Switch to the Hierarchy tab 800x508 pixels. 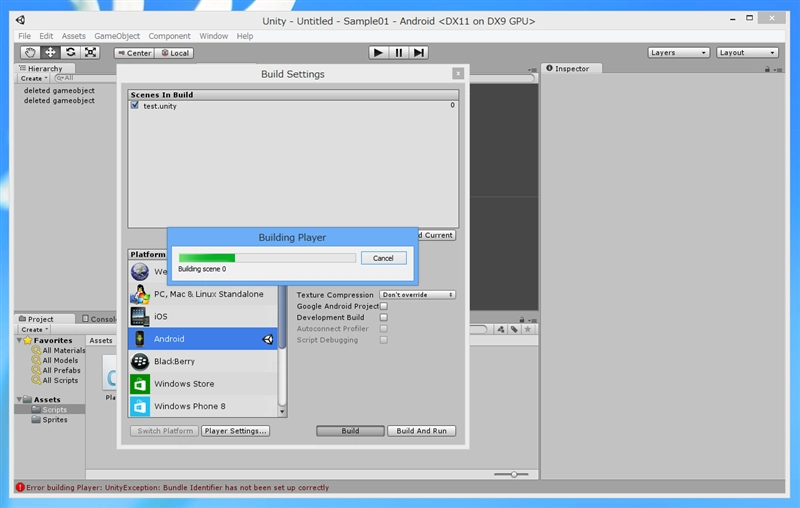[44, 68]
